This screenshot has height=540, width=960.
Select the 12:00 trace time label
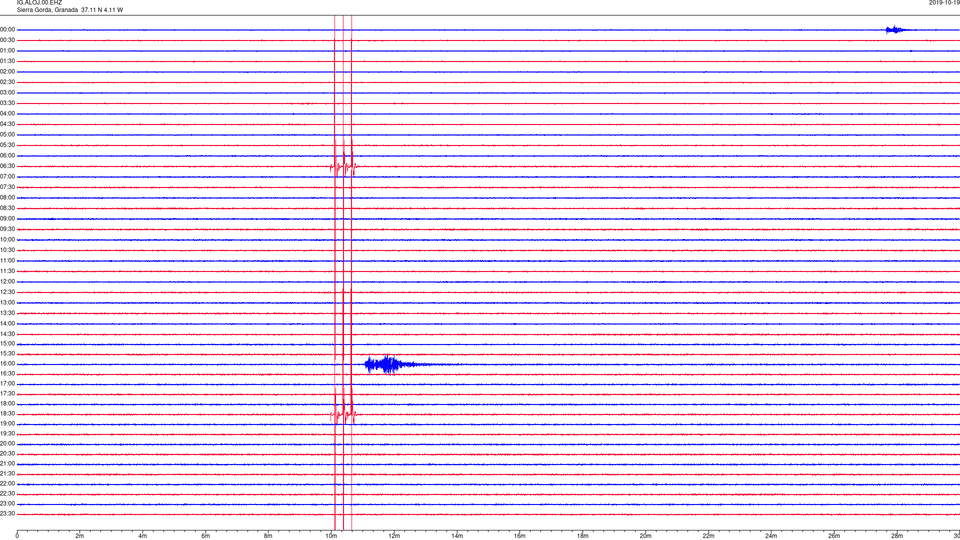coord(8,282)
